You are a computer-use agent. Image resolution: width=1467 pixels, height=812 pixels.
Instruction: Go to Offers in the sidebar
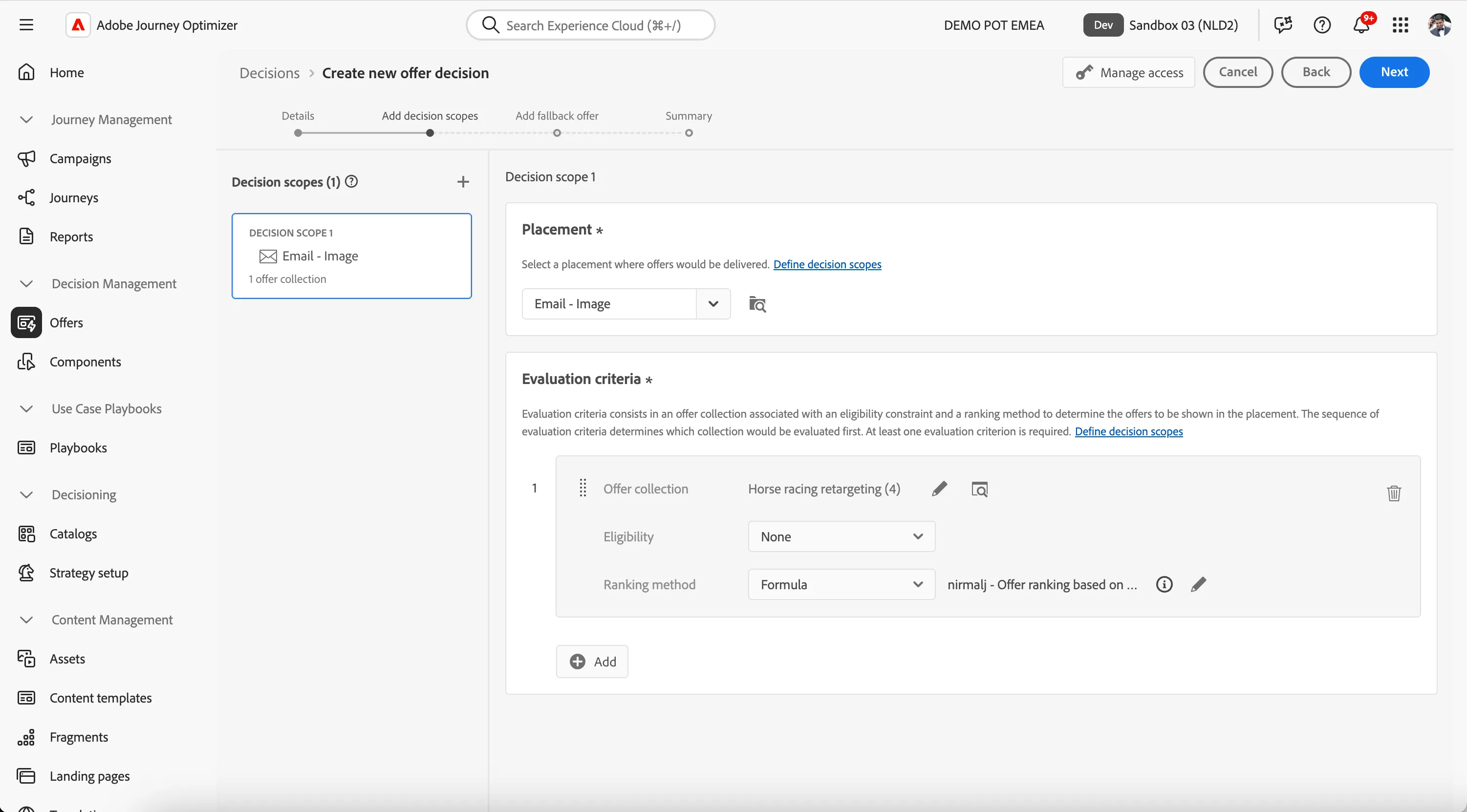66,323
